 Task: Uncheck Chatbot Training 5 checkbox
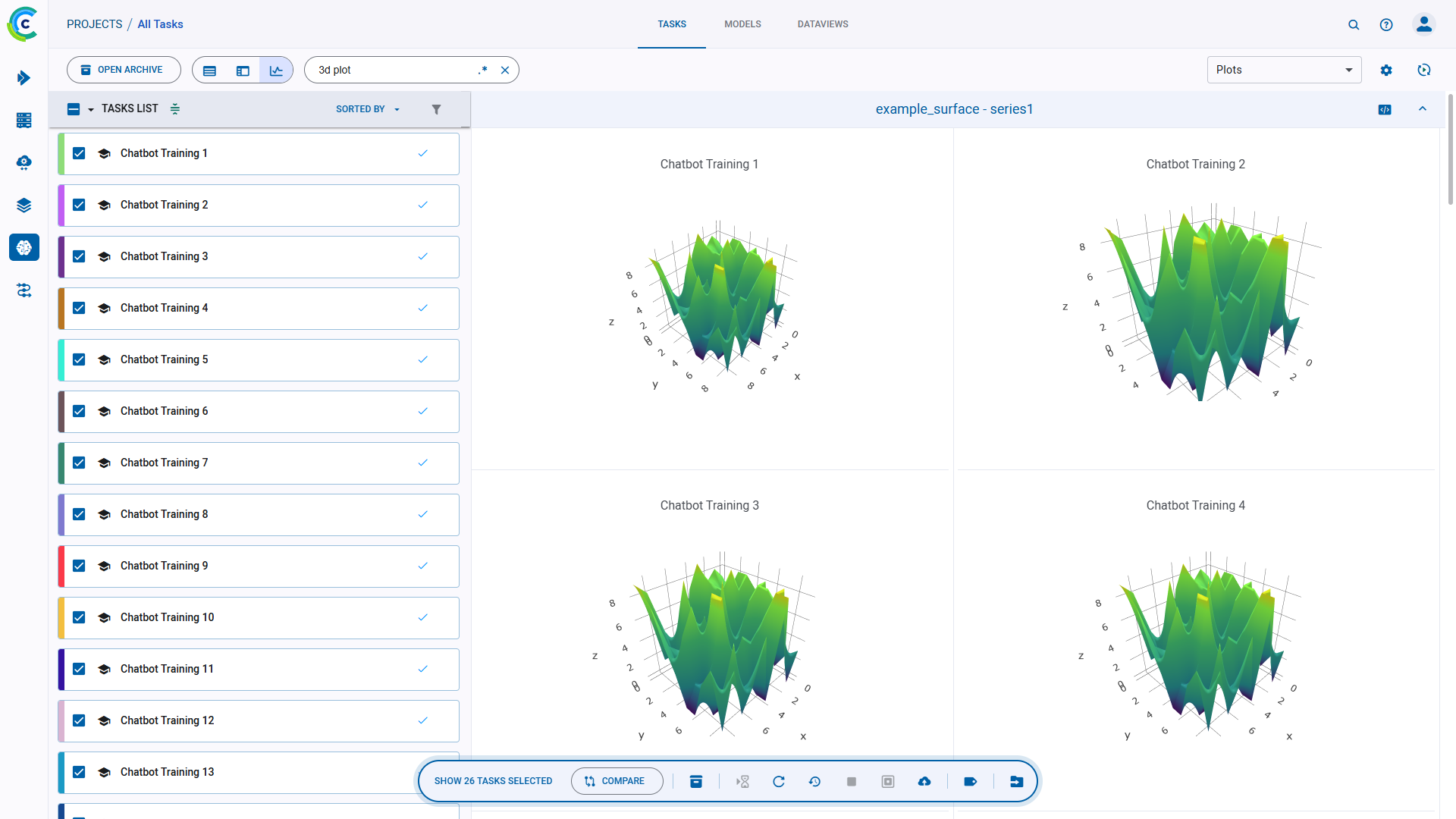pos(79,359)
